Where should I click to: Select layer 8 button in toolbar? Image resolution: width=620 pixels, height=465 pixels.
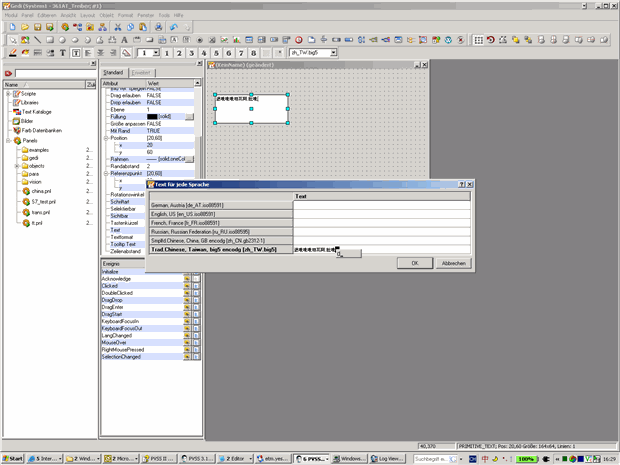point(254,52)
